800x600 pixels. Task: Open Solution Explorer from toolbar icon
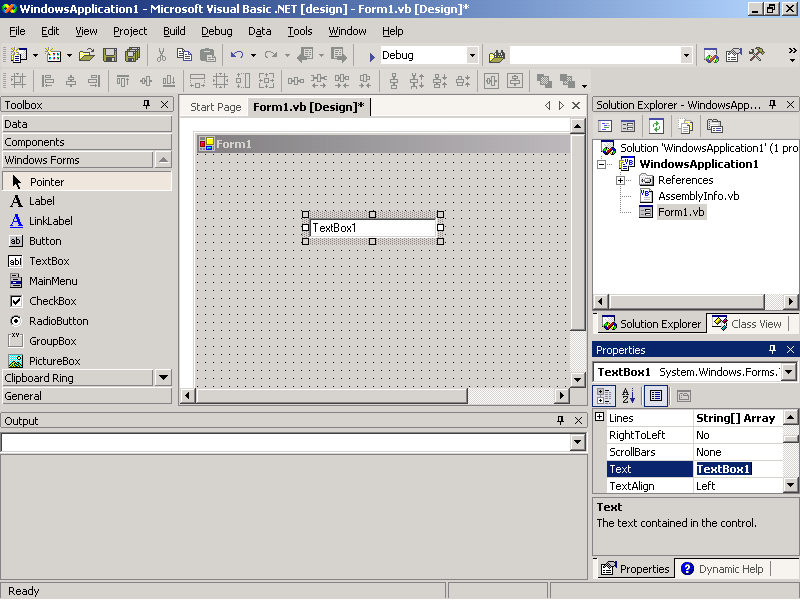[x=711, y=55]
